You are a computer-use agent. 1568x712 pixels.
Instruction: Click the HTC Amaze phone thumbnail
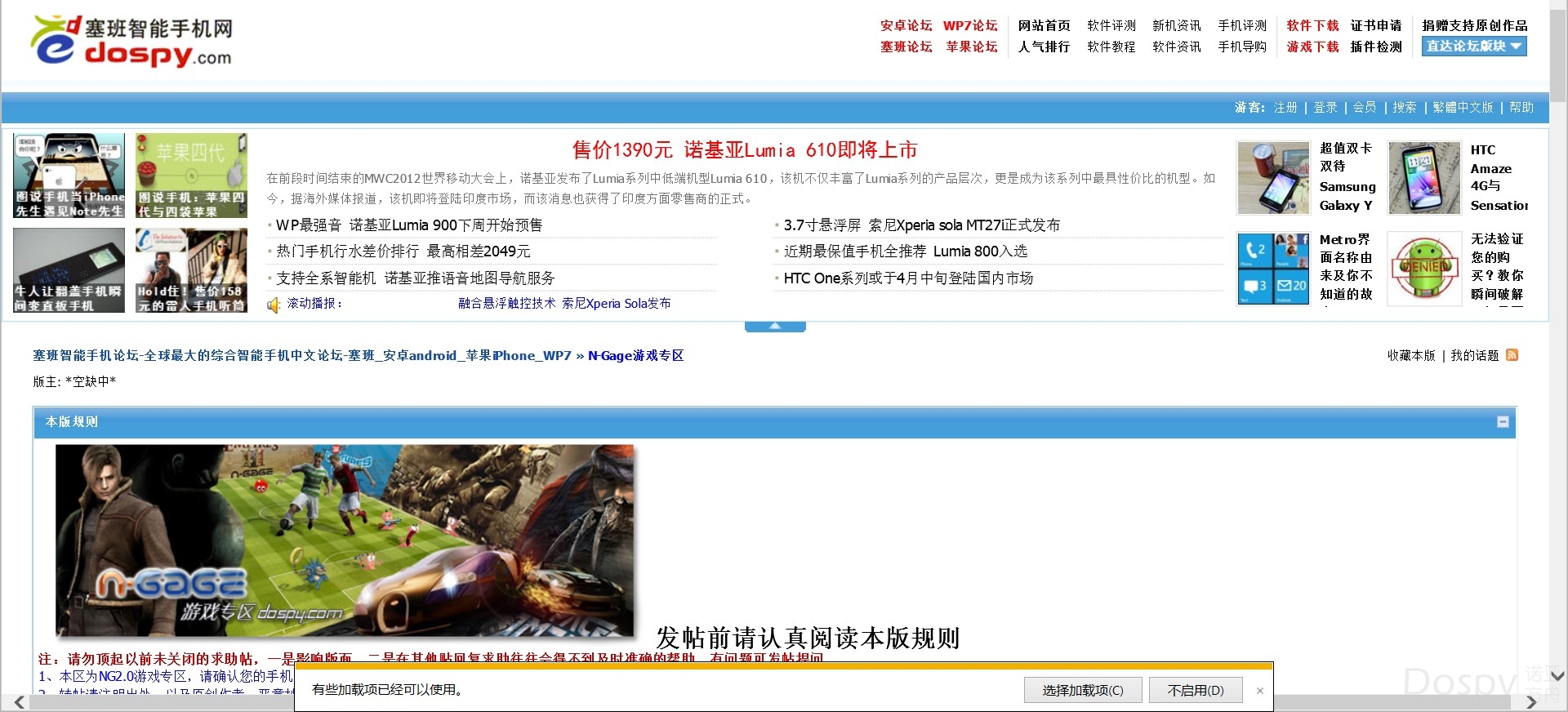tap(1424, 178)
